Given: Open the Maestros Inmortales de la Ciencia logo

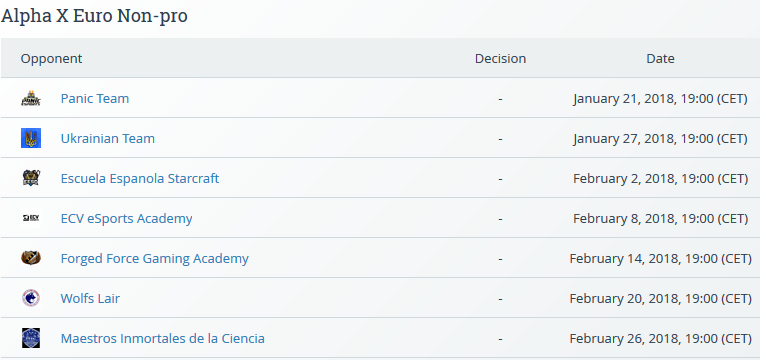Looking at the screenshot, I should 31,338.
